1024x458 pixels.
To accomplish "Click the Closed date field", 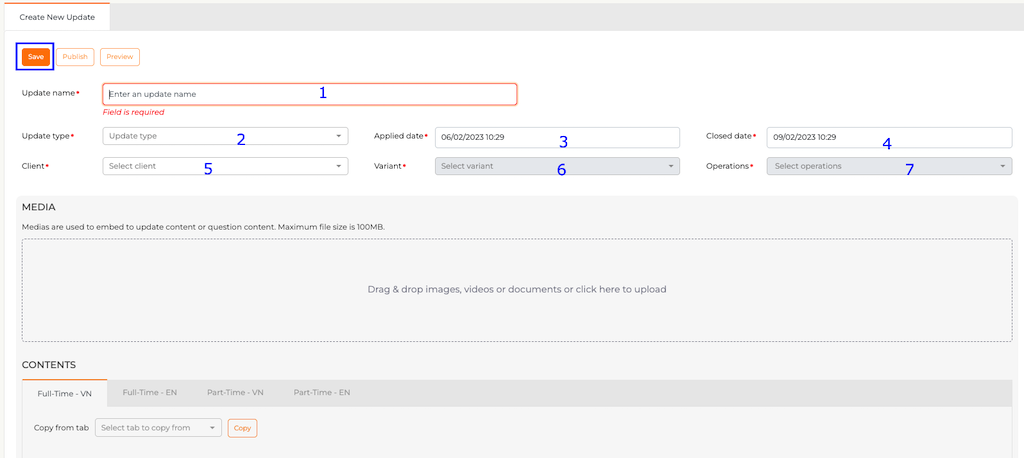I will tap(888, 137).
